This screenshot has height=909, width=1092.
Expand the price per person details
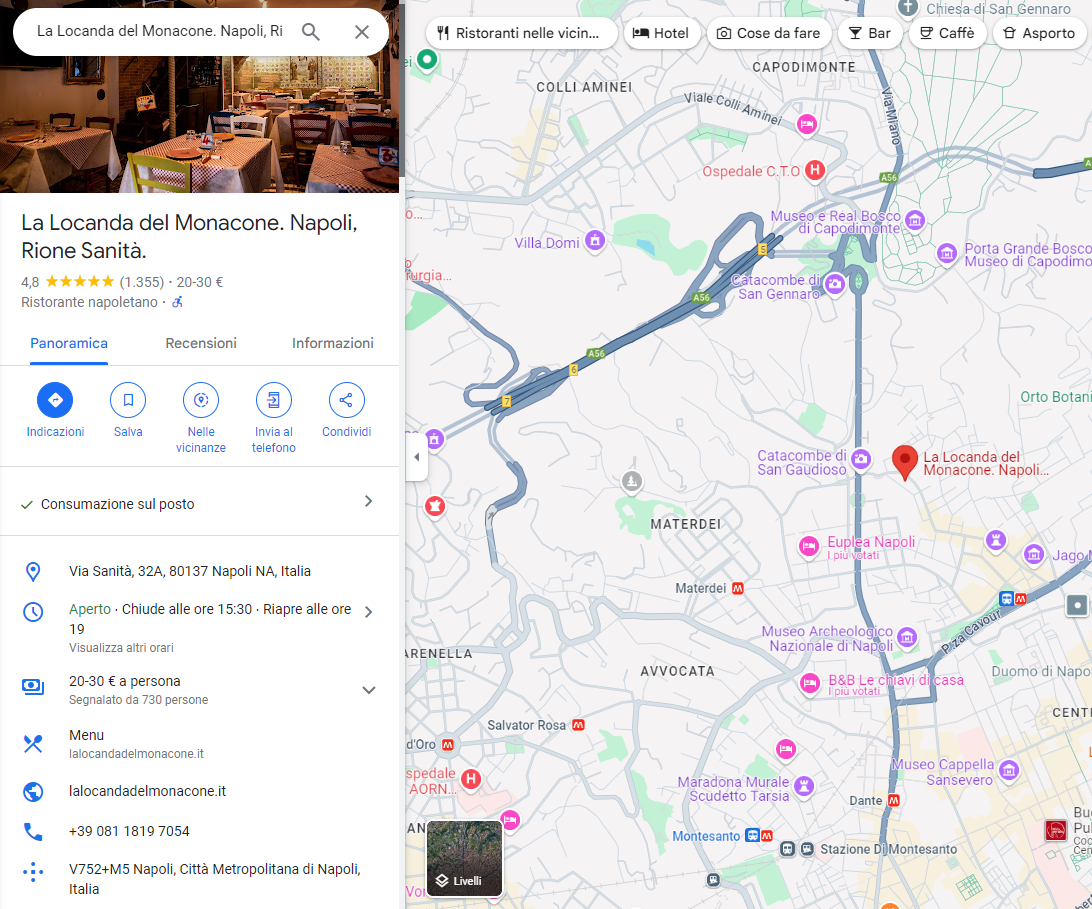[x=369, y=689]
